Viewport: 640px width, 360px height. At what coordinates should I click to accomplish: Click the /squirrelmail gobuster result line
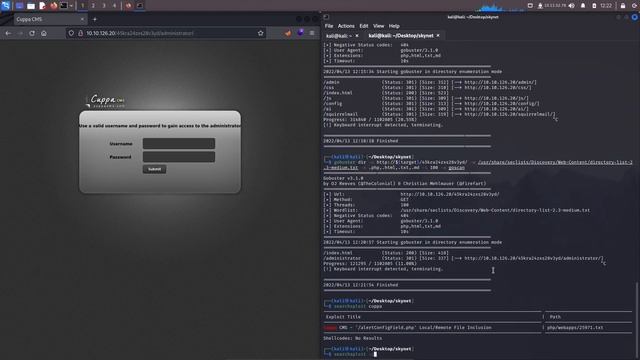(x=439, y=114)
